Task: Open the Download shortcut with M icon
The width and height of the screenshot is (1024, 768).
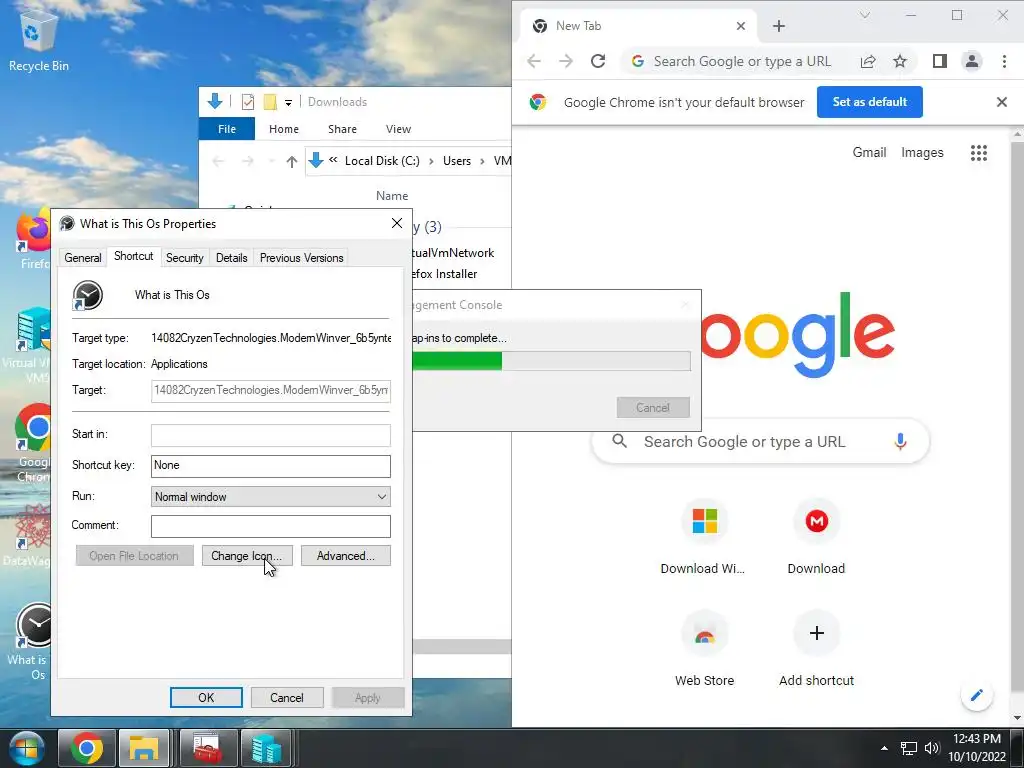Action: (x=816, y=539)
